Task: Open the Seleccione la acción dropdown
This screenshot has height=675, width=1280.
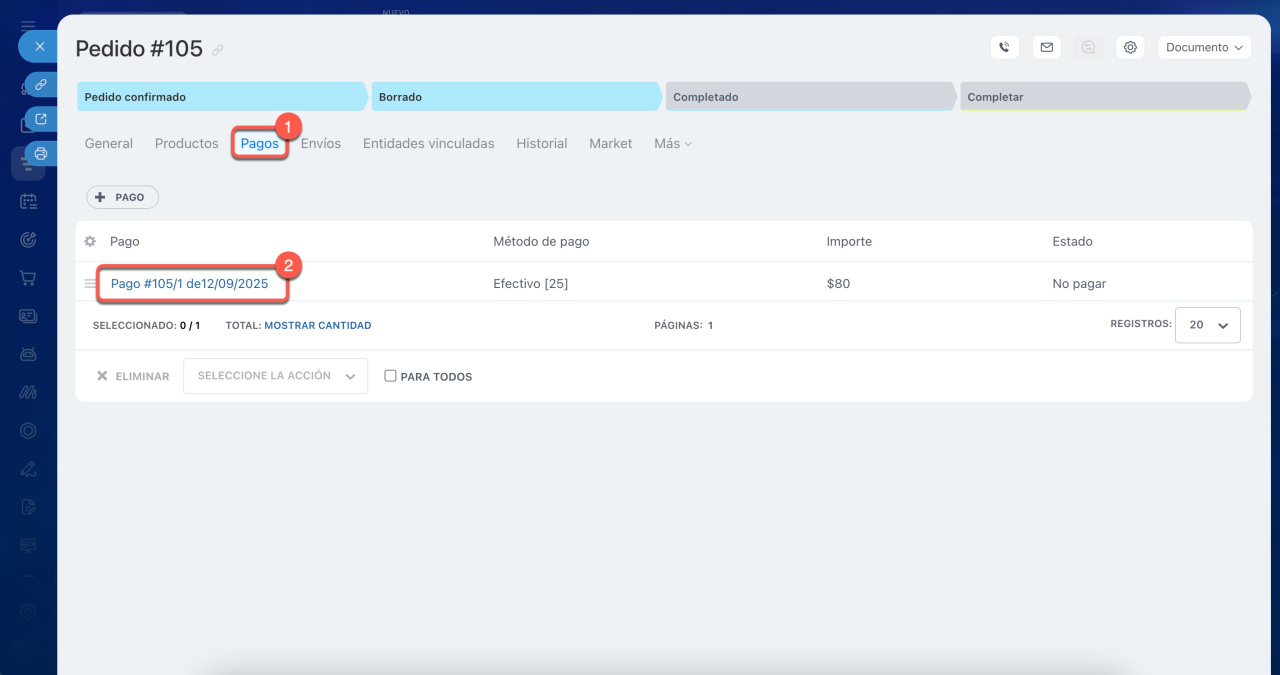Action: (275, 376)
